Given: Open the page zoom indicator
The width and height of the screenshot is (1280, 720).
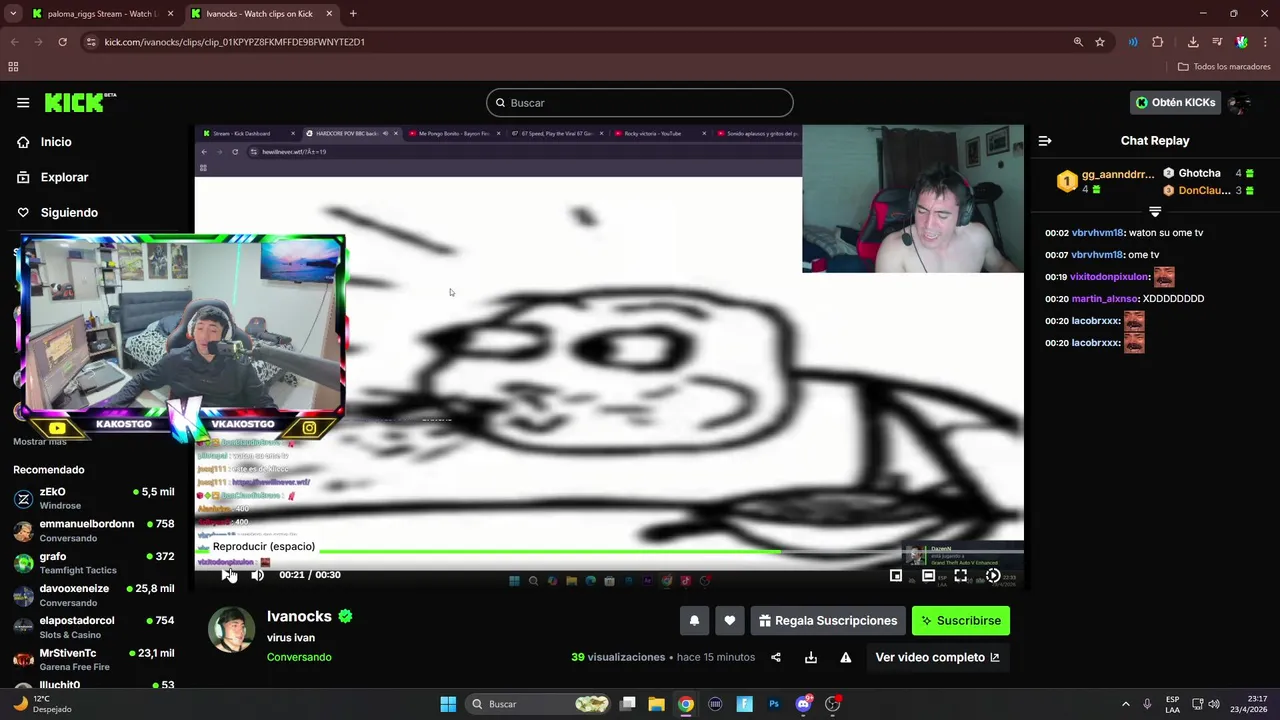Looking at the screenshot, I should pyautogui.click(x=1078, y=42).
